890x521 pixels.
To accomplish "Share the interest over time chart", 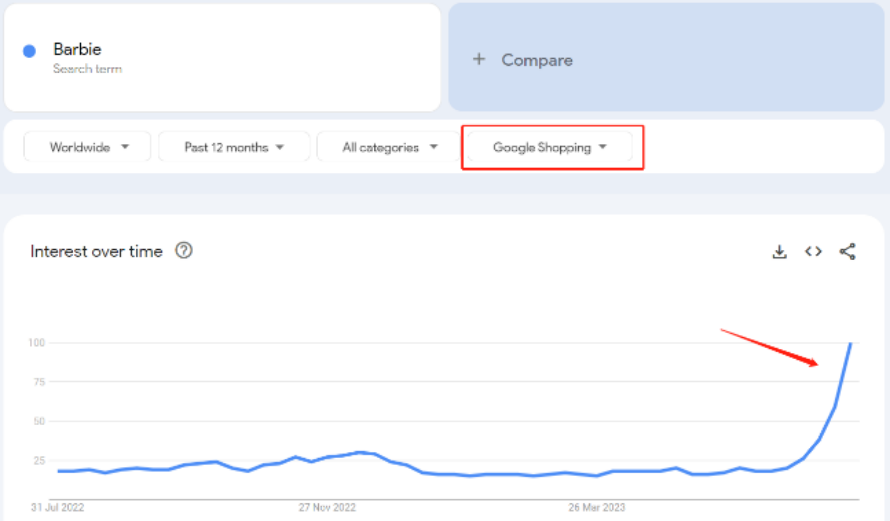I will tap(847, 252).
